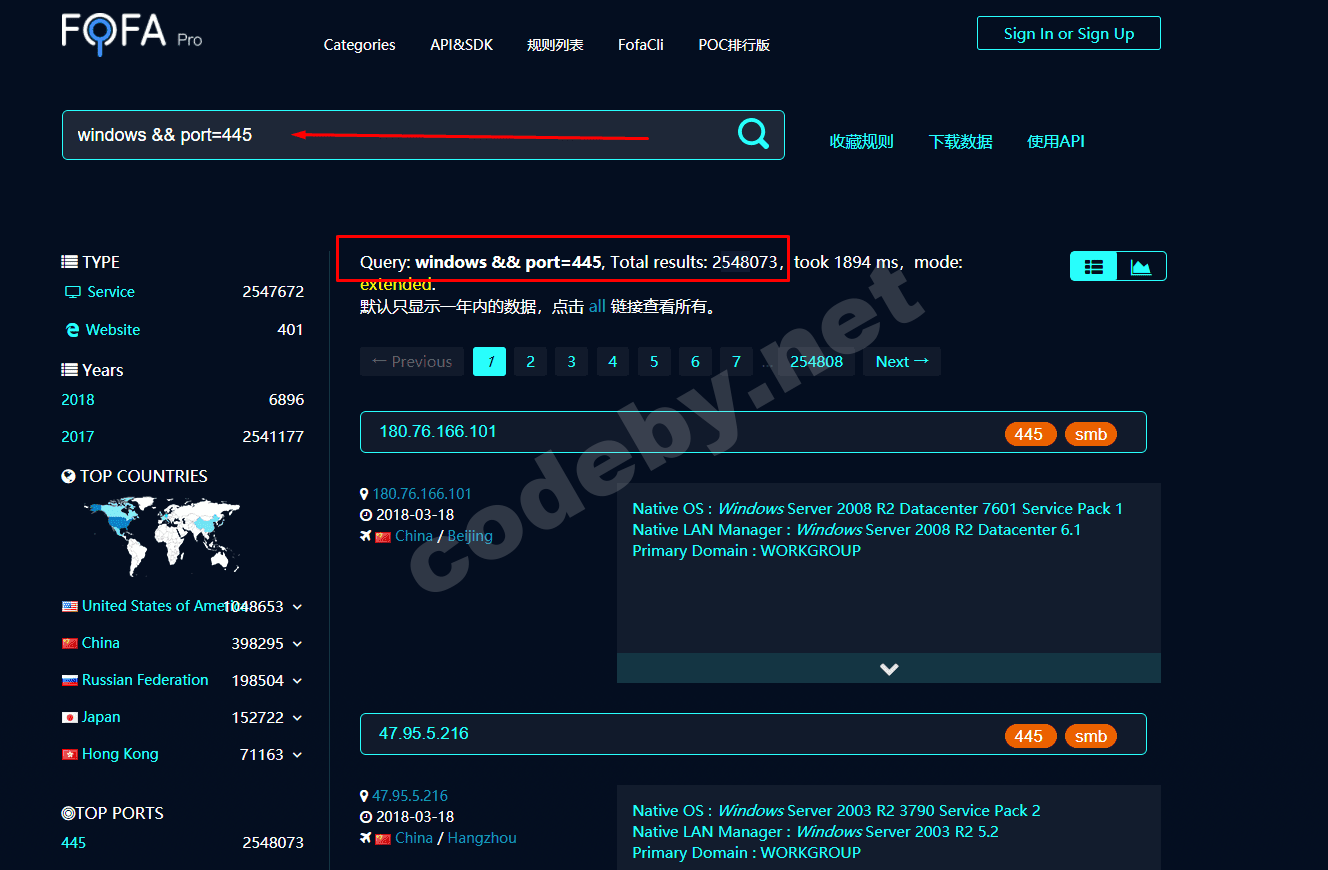Click China link beside Hangzhou

(x=413, y=838)
